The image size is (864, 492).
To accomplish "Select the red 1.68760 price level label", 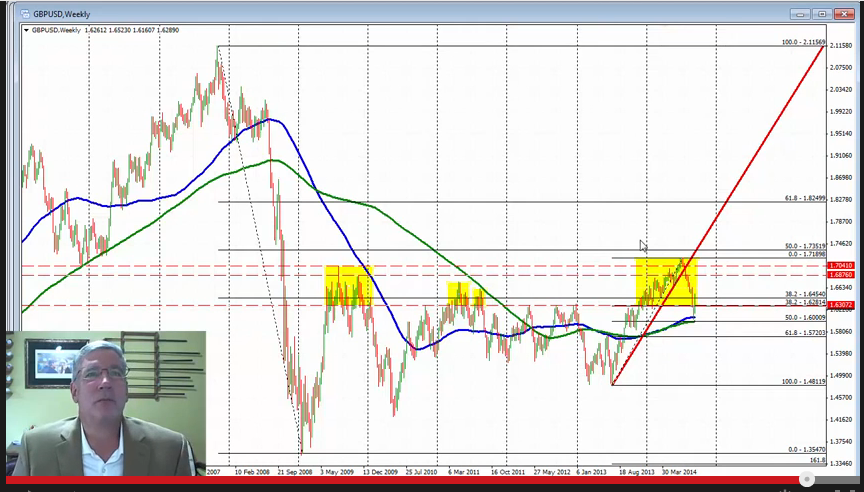I will pos(841,274).
